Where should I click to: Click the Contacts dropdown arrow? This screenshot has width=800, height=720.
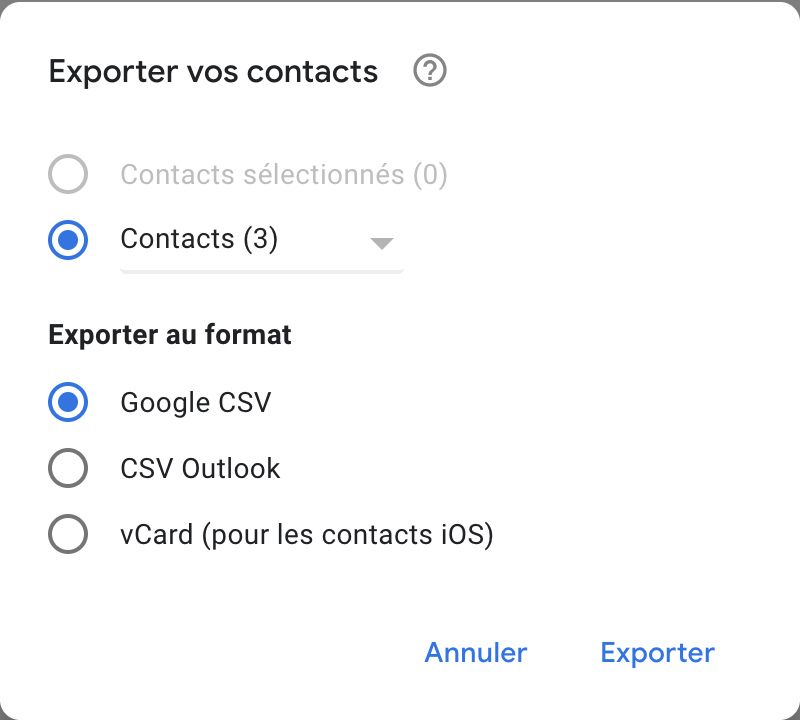tap(381, 243)
